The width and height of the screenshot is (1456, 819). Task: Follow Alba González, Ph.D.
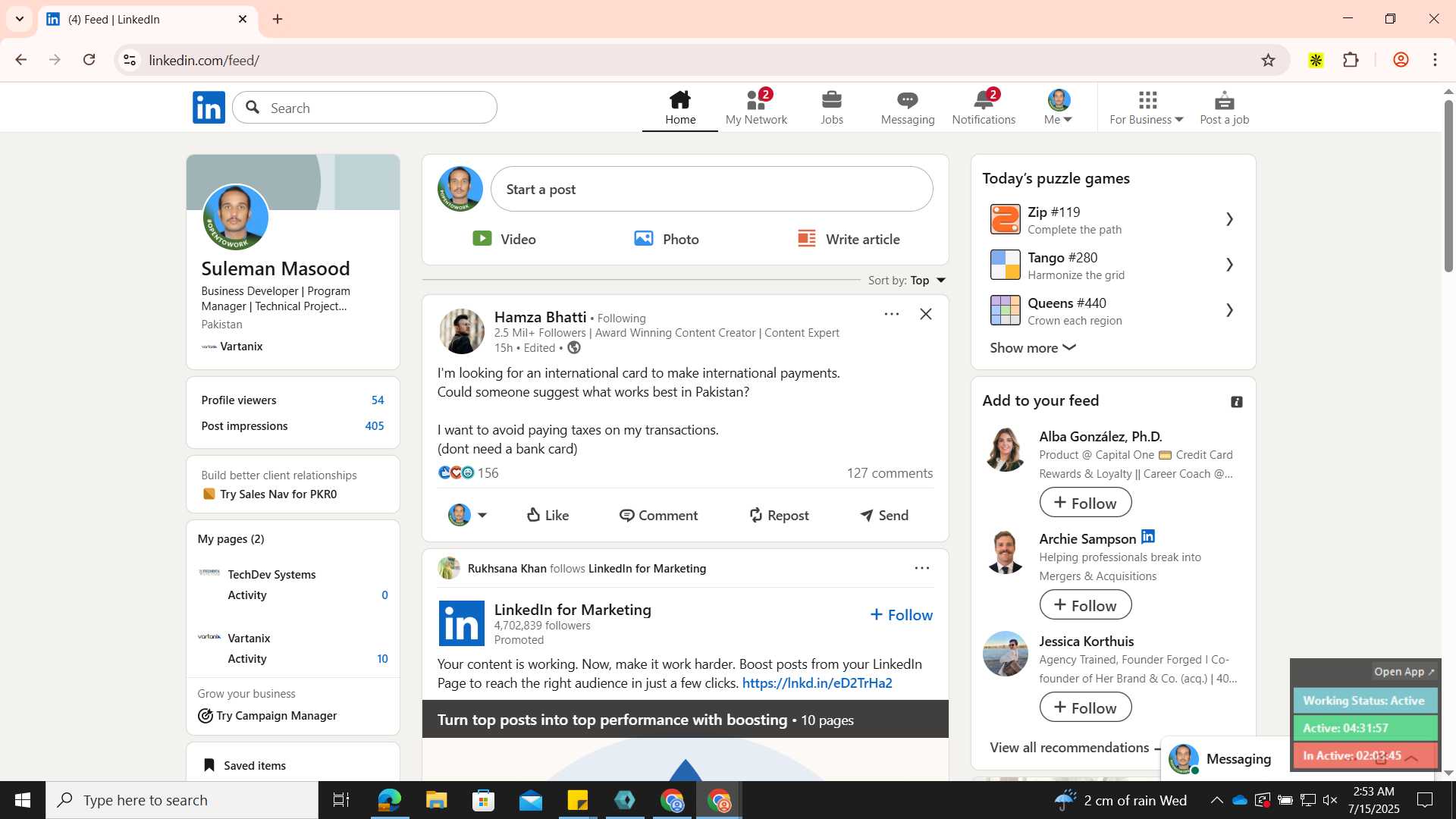1085,503
